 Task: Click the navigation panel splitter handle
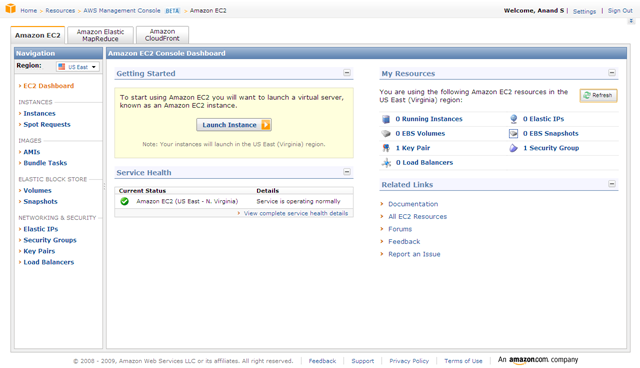pos(104,187)
